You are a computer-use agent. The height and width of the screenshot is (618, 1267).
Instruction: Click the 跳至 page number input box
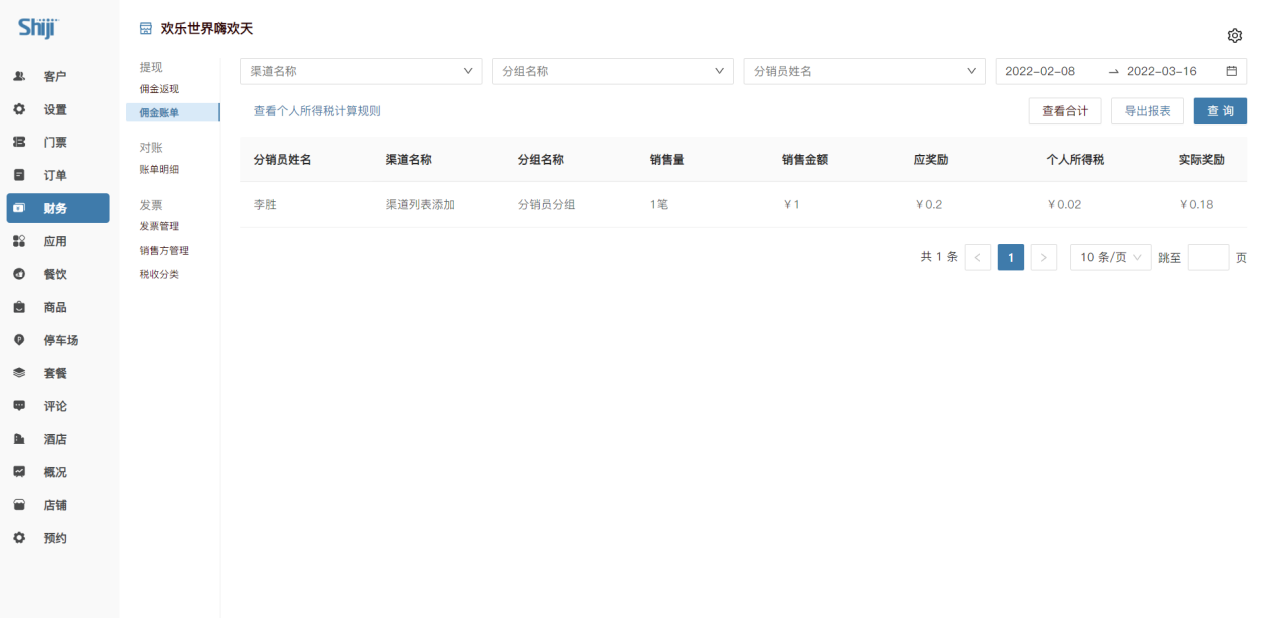click(x=1207, y=257)
